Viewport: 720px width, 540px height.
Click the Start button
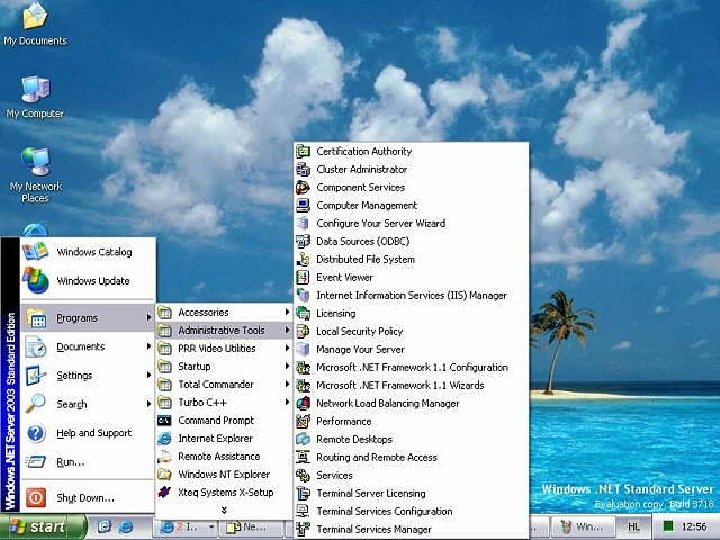pos(44,527)
